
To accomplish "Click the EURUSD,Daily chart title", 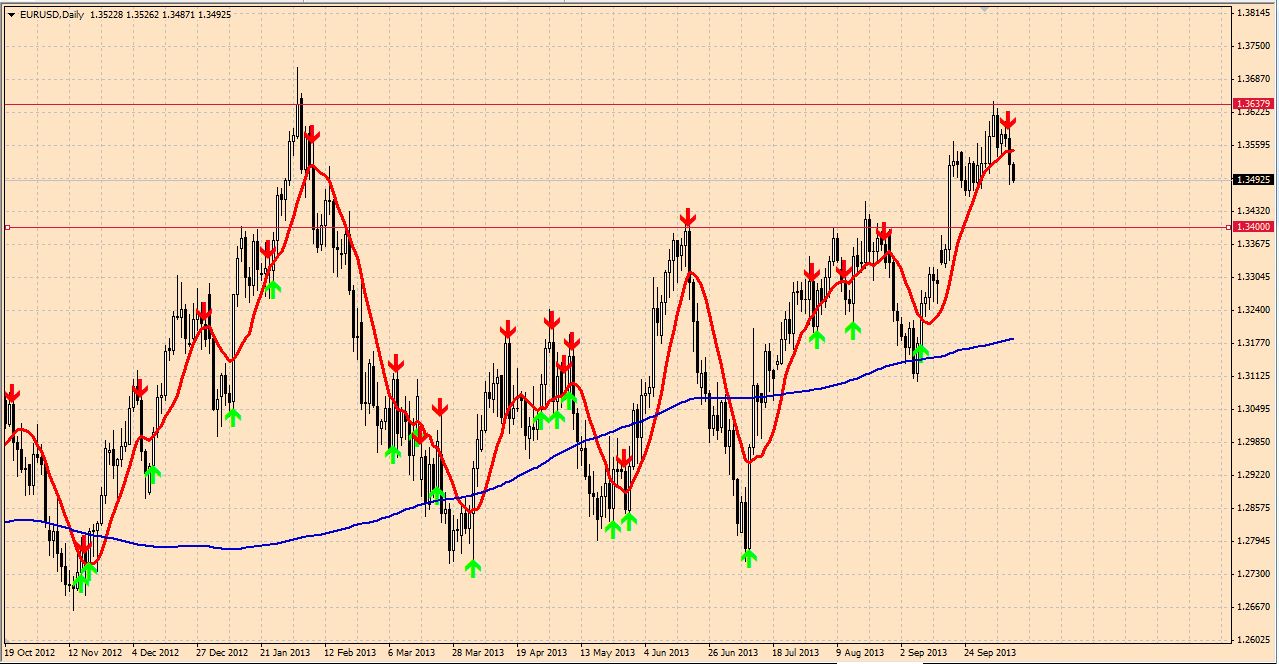I will click(x=51, y=15).
